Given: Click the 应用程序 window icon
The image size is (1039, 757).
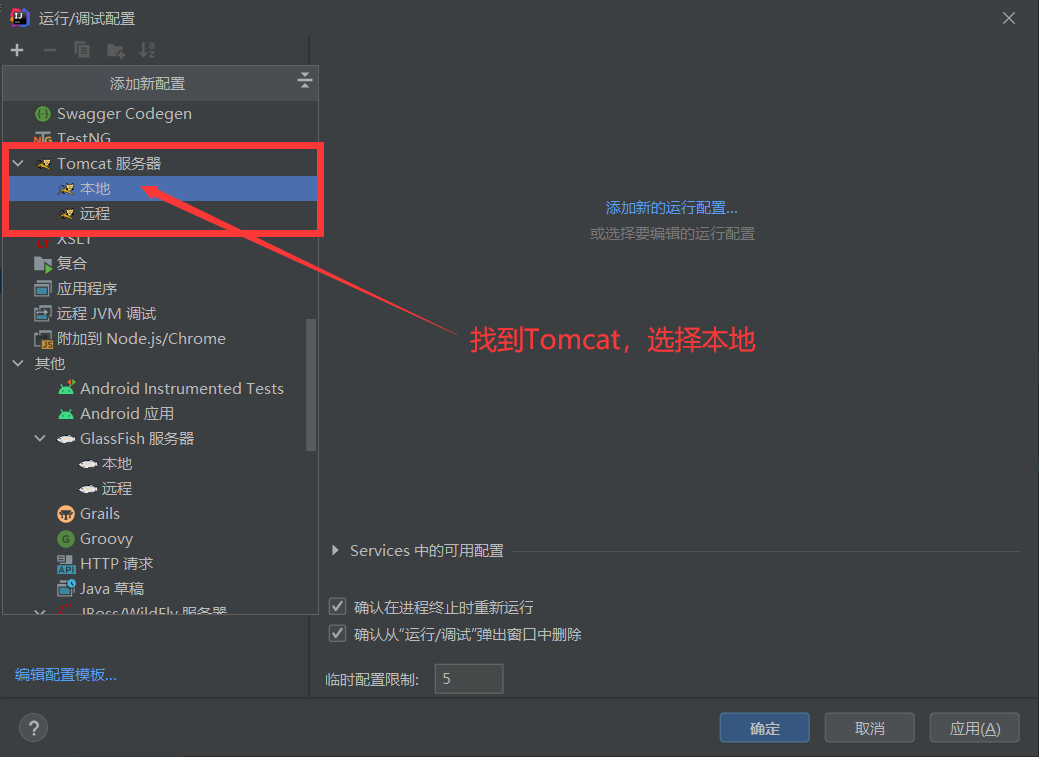Looking at the screenshot, I should click(x=42, y=289).
